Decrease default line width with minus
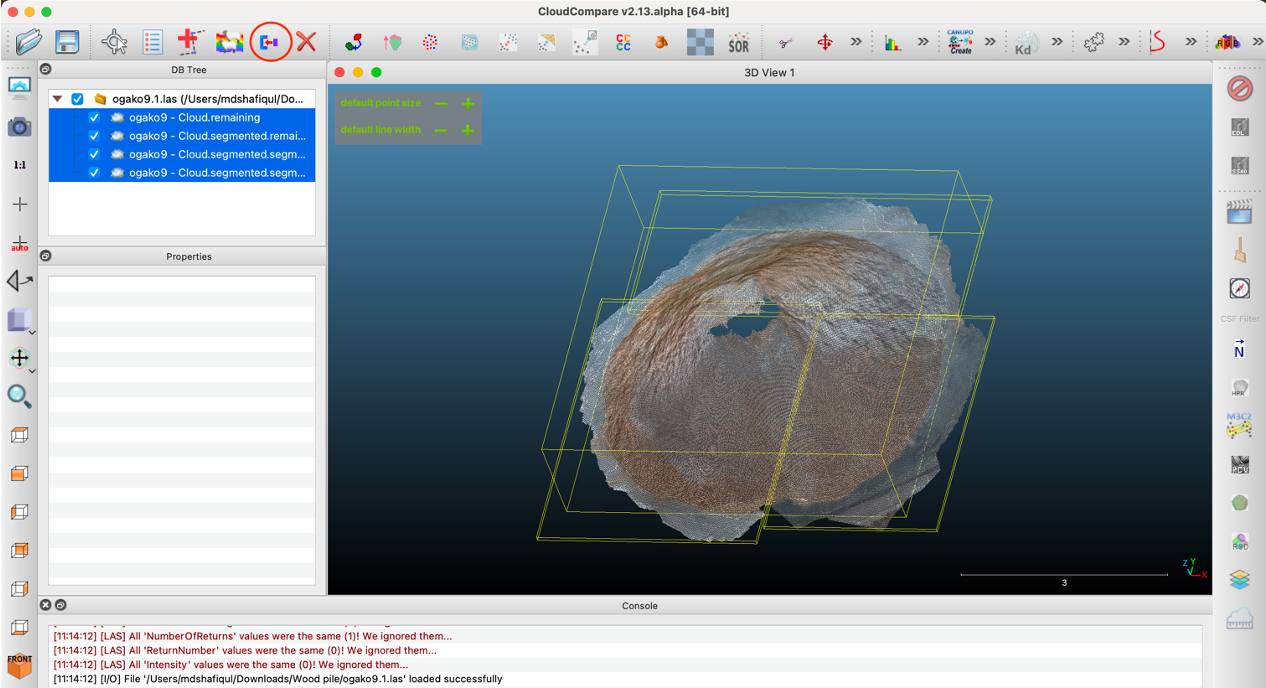 click(441, 130)
